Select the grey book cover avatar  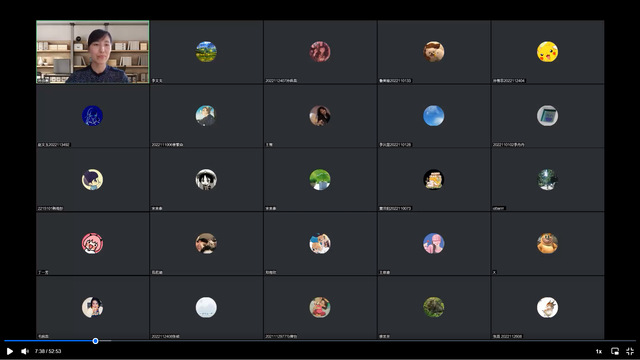point(547,116)
